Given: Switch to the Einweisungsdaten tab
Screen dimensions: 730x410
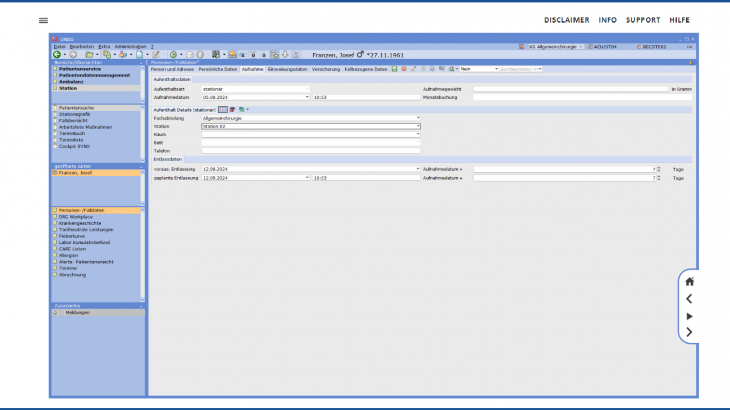Looking at the screenshot, I should tap(288, 69).
